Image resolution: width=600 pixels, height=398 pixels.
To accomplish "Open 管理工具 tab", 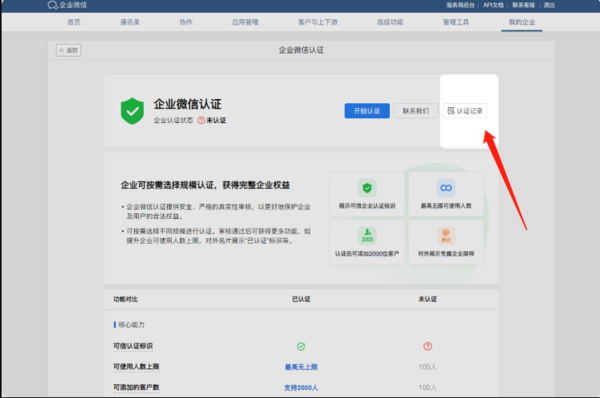I will (456, 22).
